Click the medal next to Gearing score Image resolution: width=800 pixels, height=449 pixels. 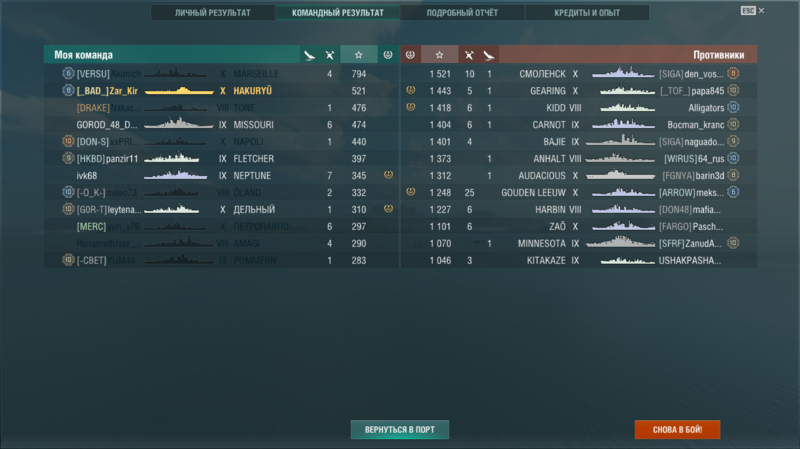pos(411,90)
